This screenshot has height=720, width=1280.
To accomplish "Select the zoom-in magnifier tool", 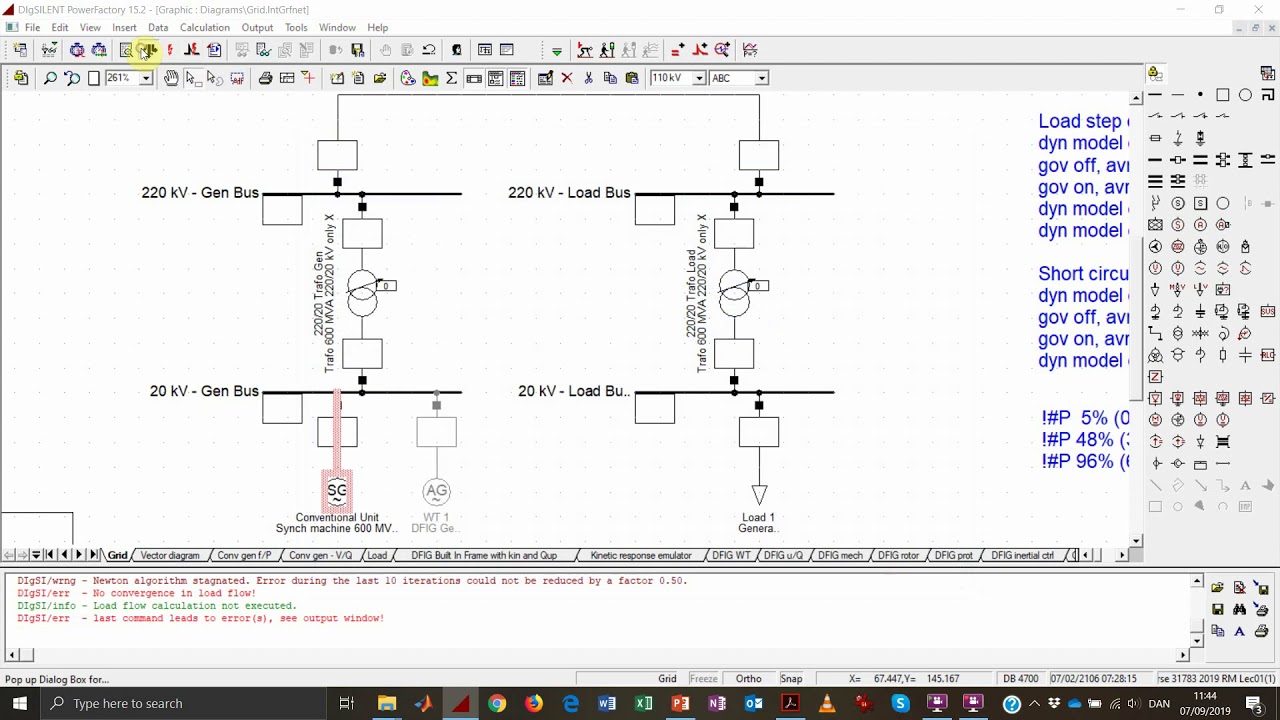I will [50, 78].
